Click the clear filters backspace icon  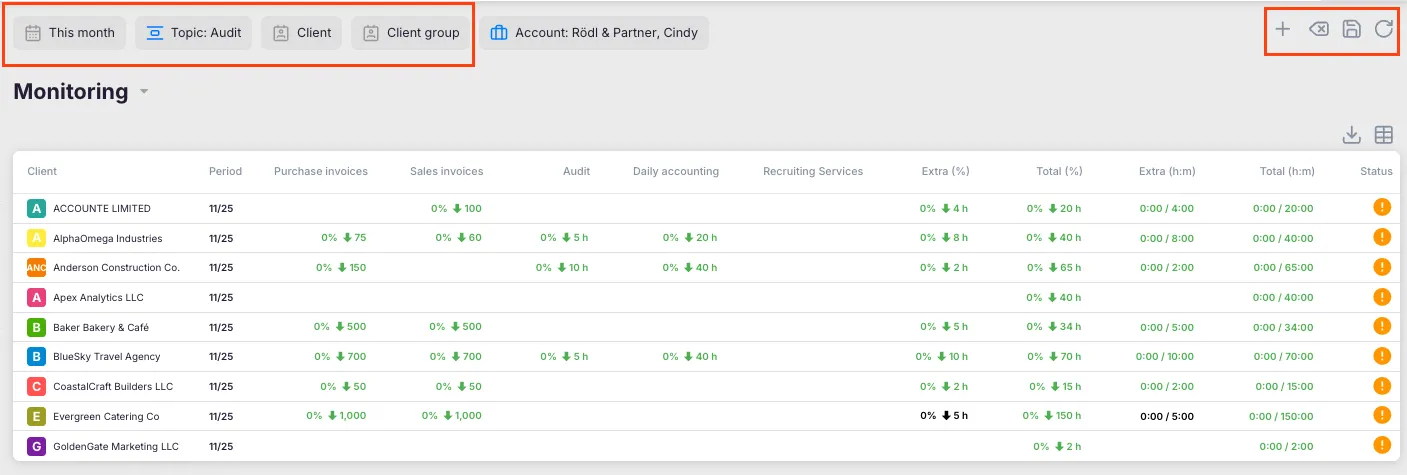tap(1318, 29)
